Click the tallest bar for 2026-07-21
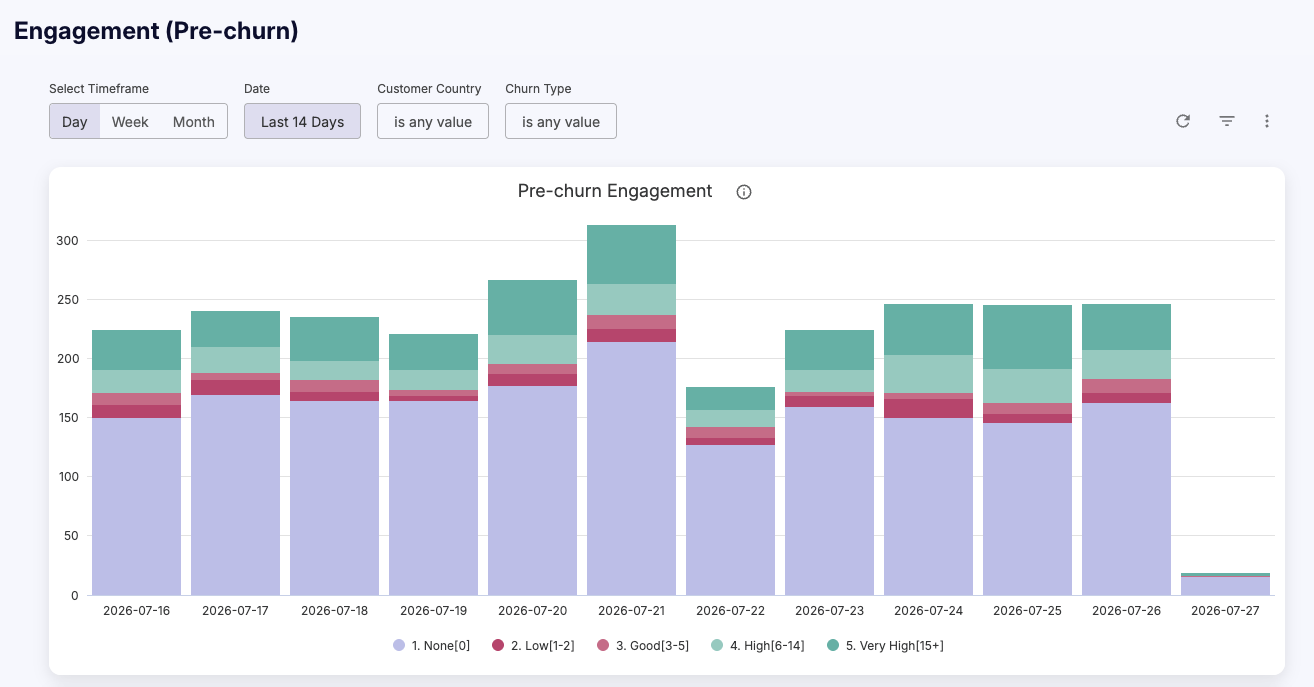This screenshot has height=687, width=1314. click(x=631, y=410)
